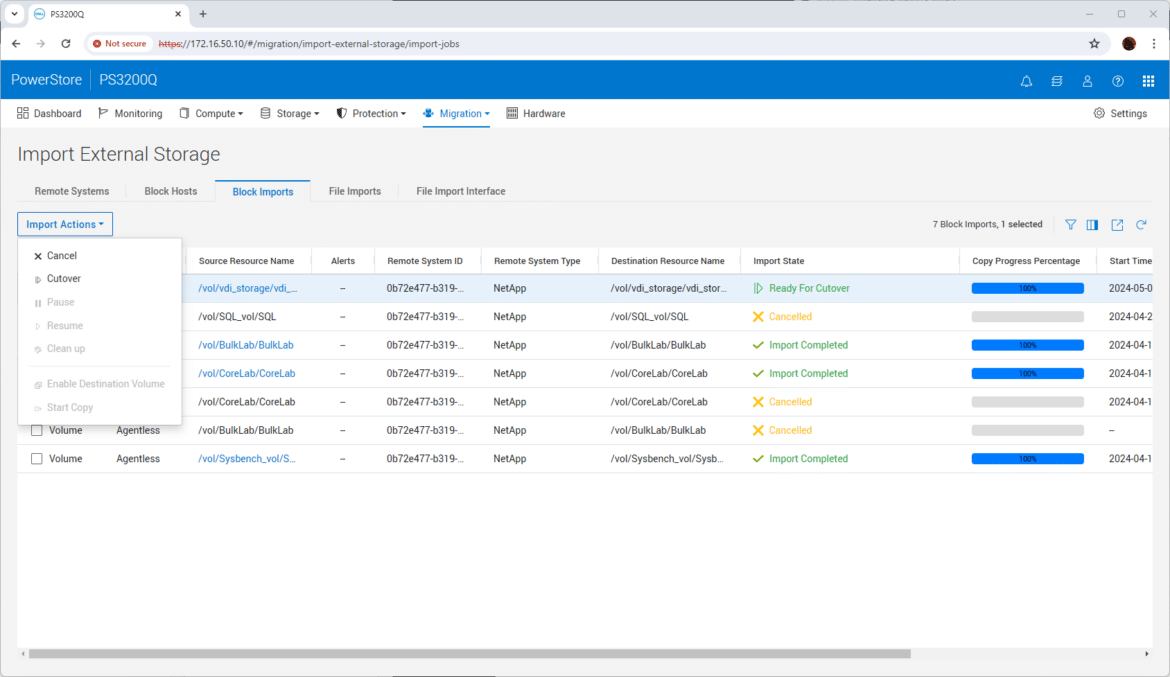Choose Enable Destination Volume menu entry
Viewport: 1170px width, 677px height.
(99, 384)
